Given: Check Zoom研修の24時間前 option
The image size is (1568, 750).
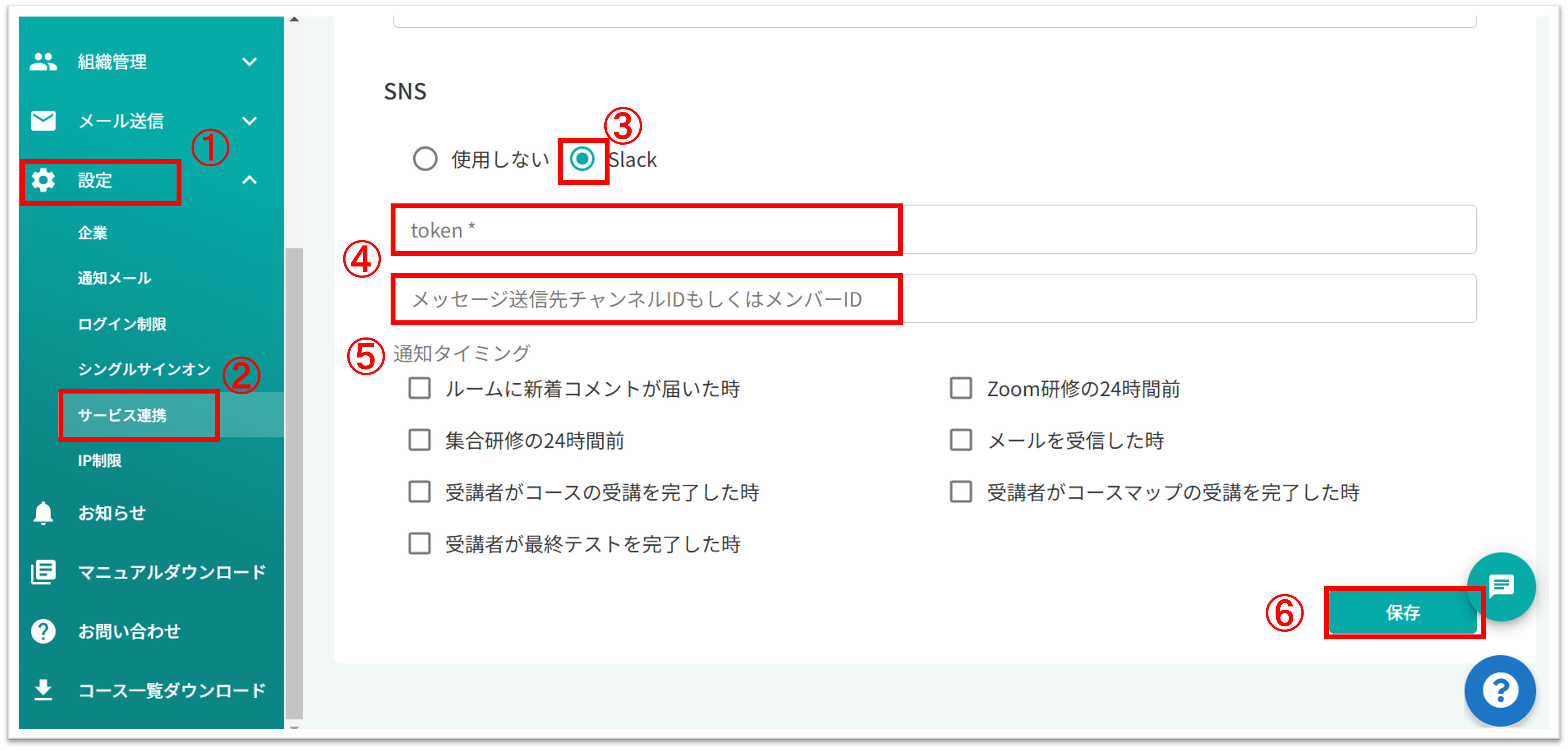Looking at the screenshot, I should coord(961,388).
